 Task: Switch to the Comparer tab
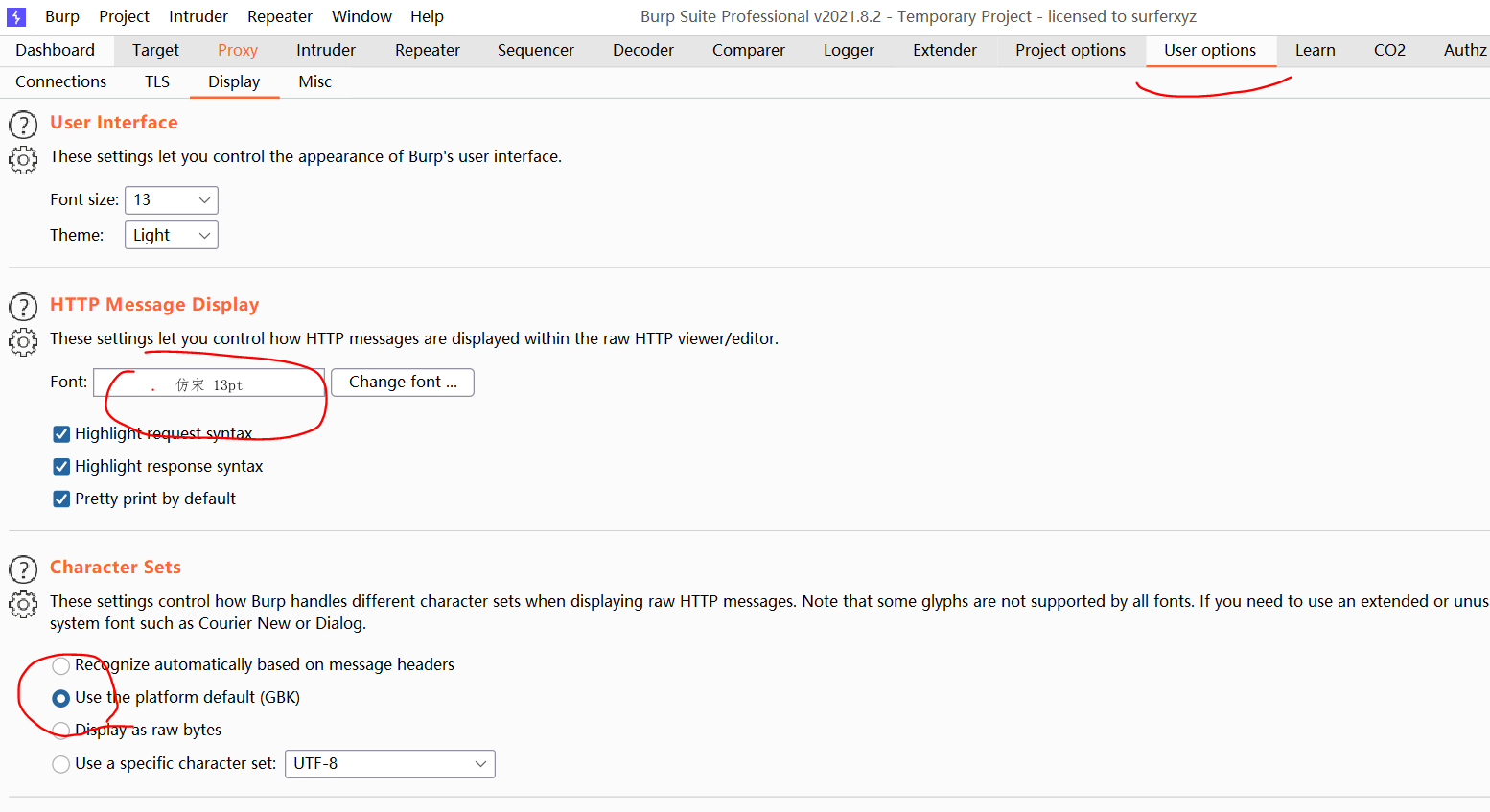click(749, 50)
